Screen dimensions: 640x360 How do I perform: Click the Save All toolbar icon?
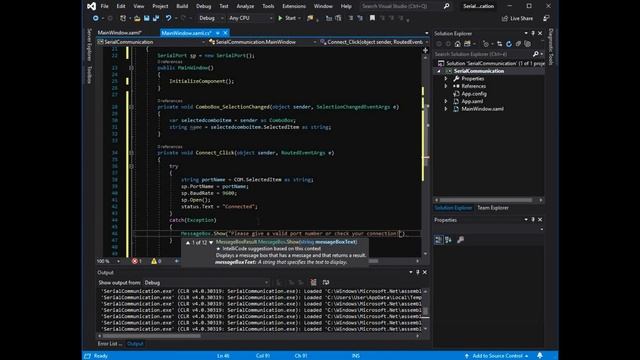pos(156,18)
